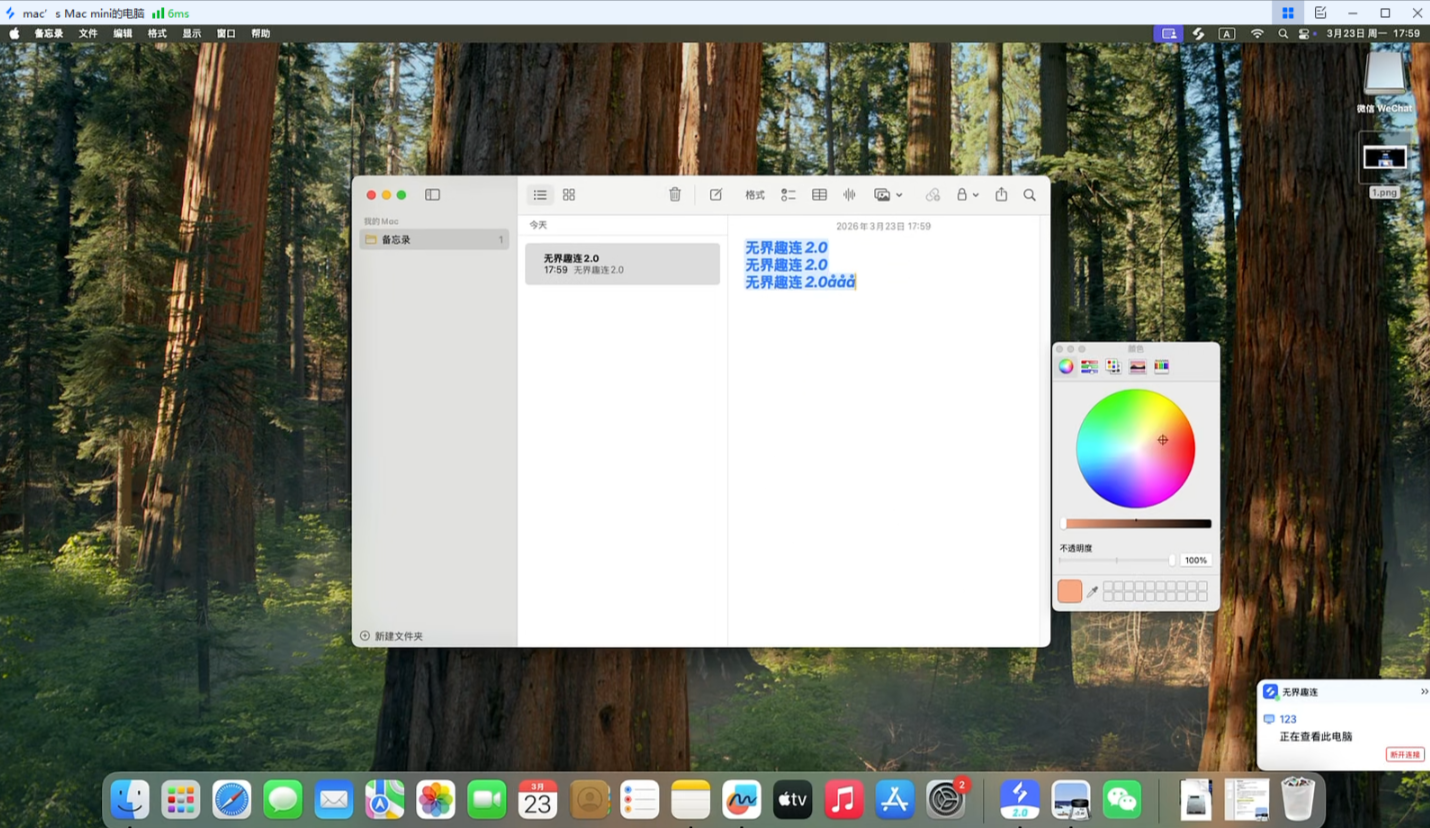This screenshot has height=828, width=1430.
Task: Delete the selected note via the trash icon
Action: point(675,195)
